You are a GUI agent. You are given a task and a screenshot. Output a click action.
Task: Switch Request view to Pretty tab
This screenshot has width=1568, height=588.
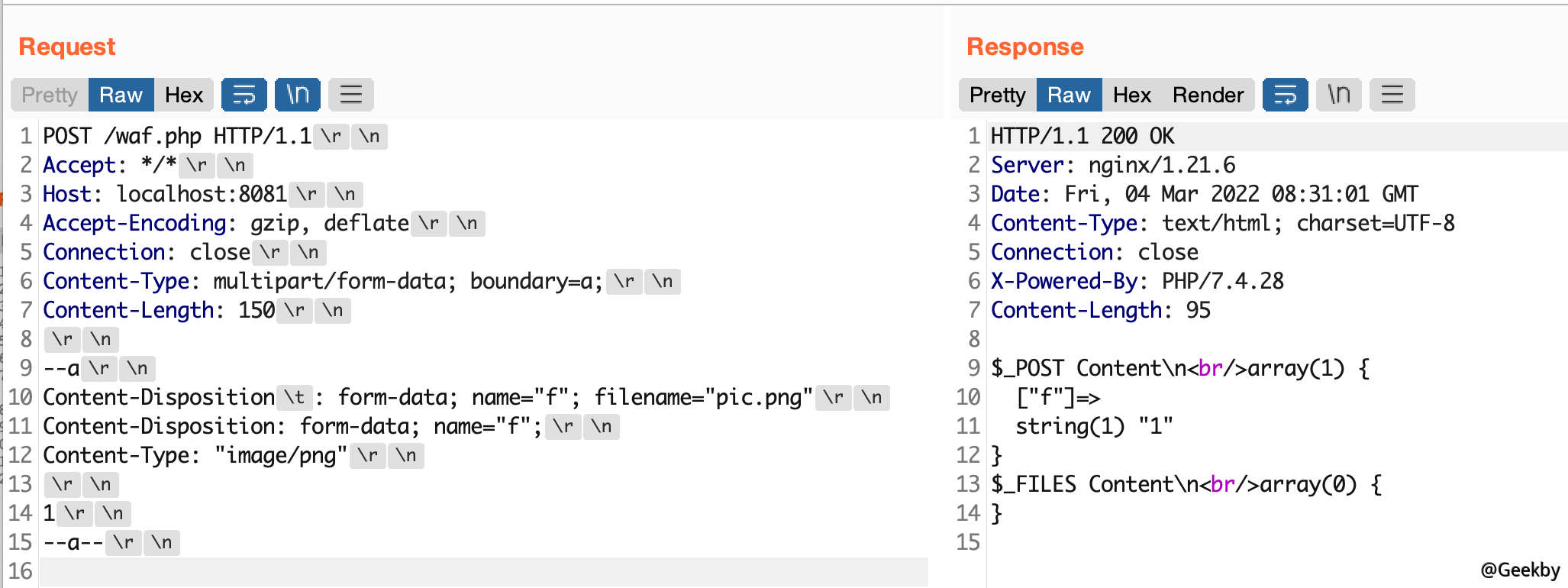pos(50,95)
